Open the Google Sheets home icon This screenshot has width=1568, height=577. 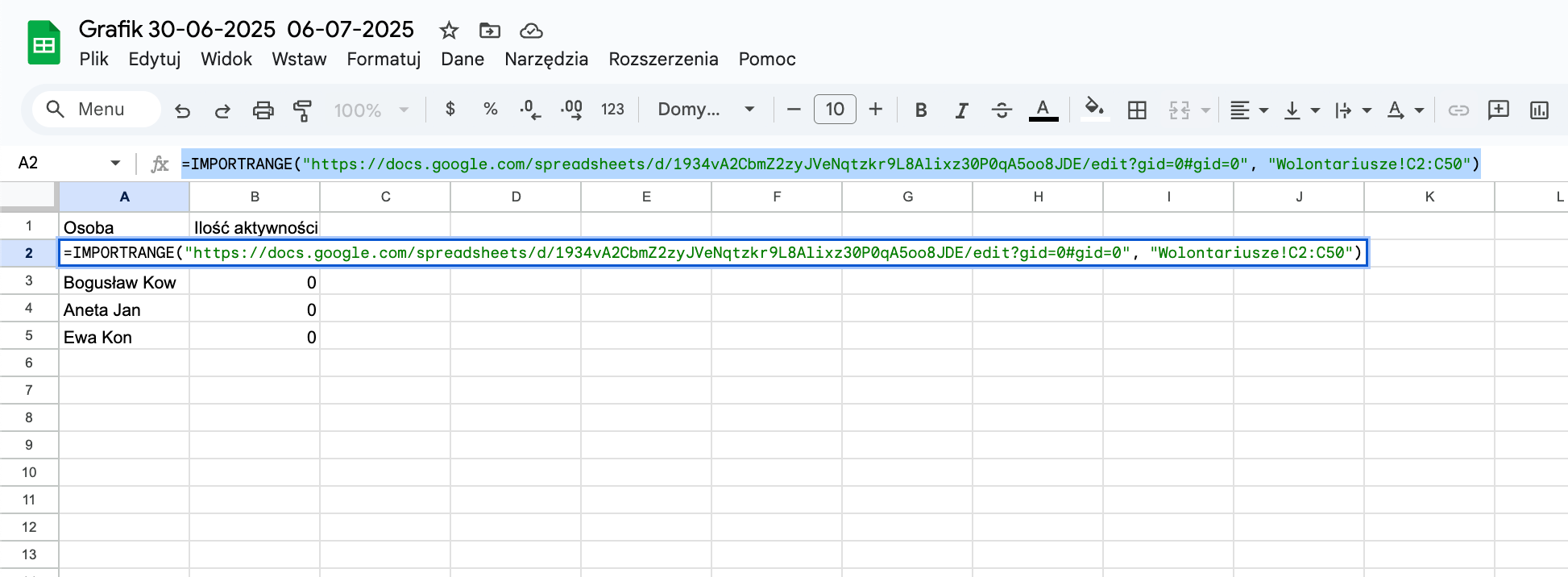[44, 43]
